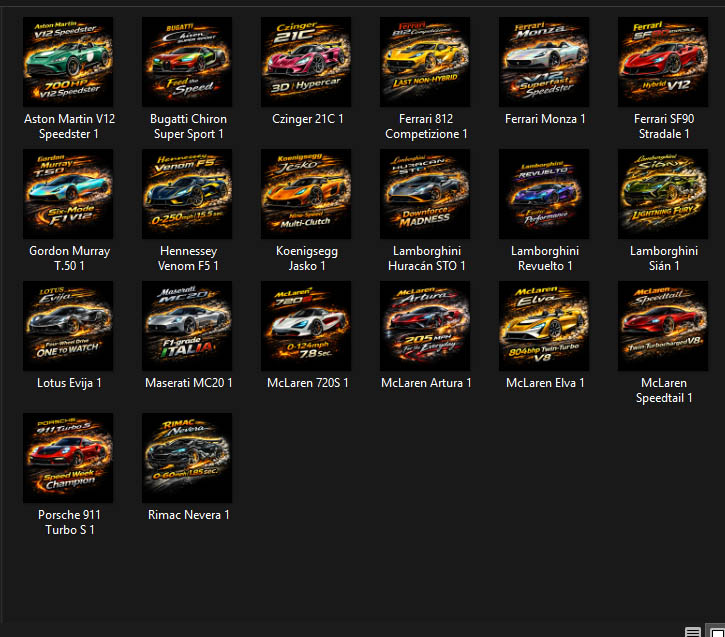Click the Lamborghini Revuelto 1 thumbnail
The height and width of the screenshot is (637, 725).
click(x=544, y=194)
